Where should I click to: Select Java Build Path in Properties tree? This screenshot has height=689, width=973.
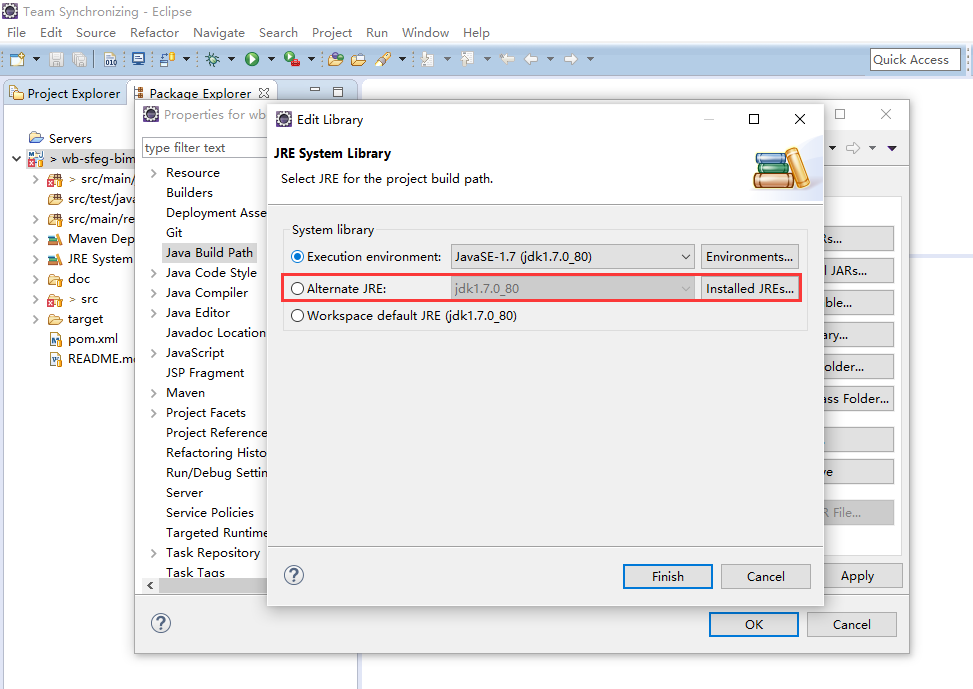209,253
